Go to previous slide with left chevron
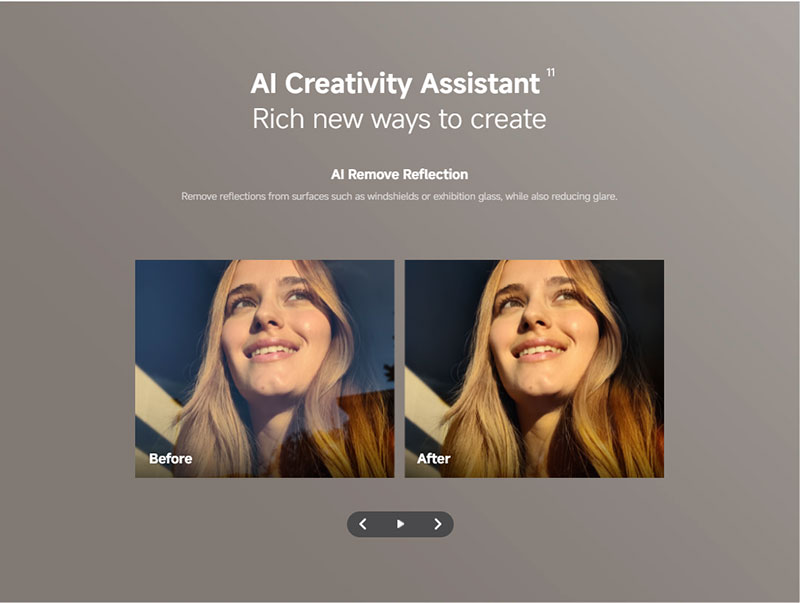This screenshot has height=603, width=800. pyautogui.click(x=363, y=524)
